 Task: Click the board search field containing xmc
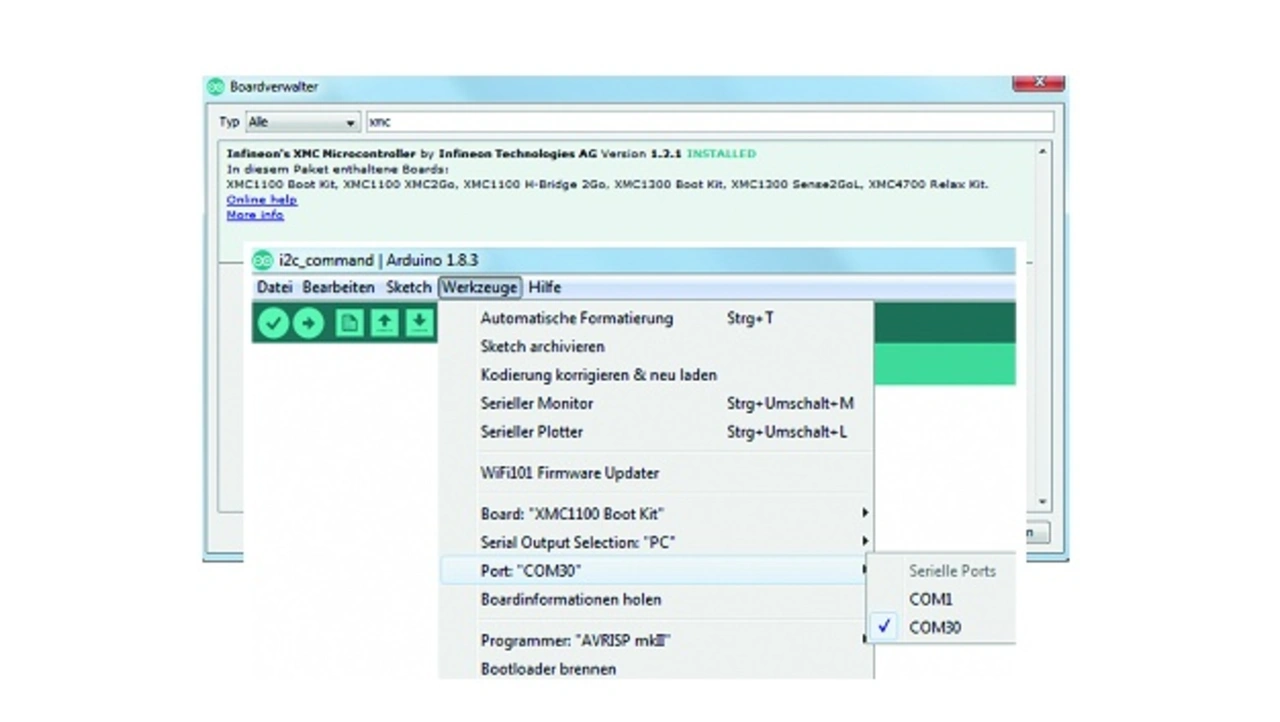709,122
